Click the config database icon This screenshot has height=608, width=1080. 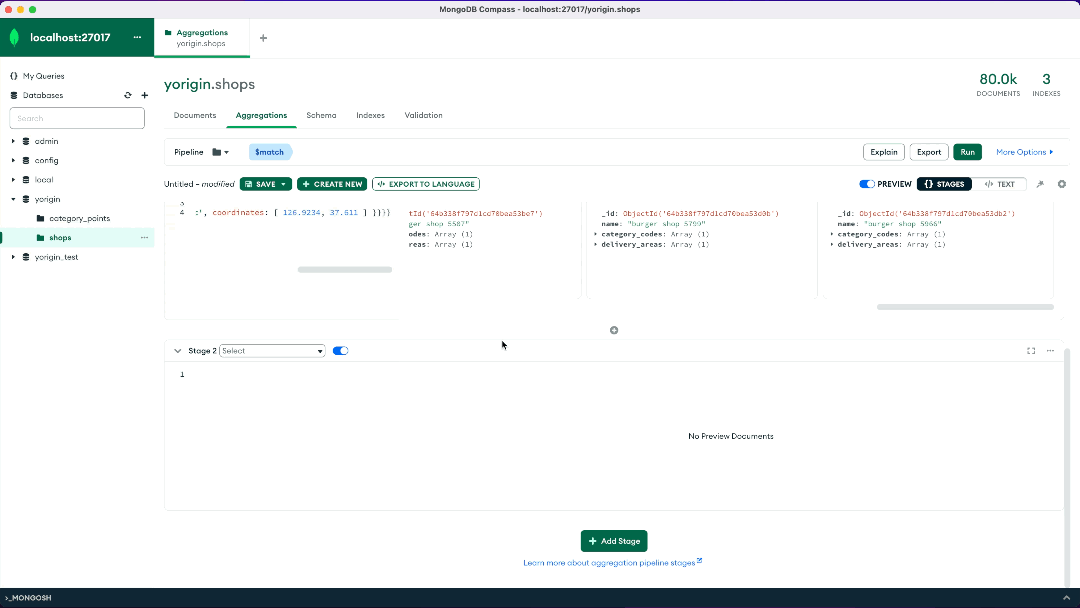(x=26, y=160)
